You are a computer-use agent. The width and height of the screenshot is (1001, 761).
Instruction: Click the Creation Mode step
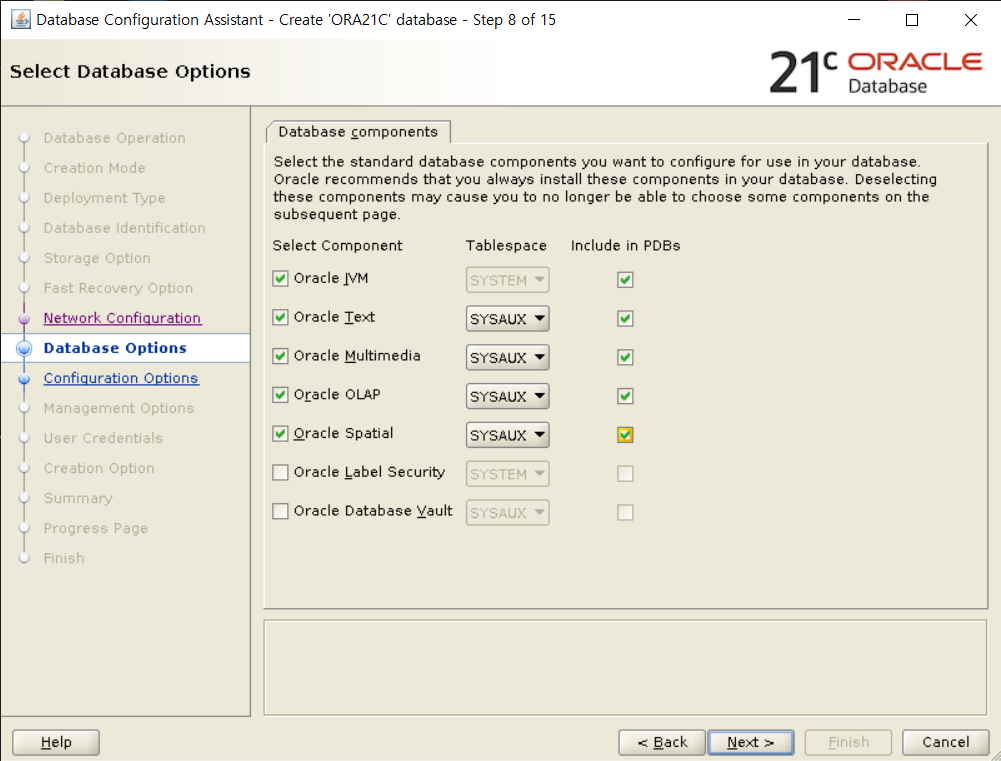point(94,168)
